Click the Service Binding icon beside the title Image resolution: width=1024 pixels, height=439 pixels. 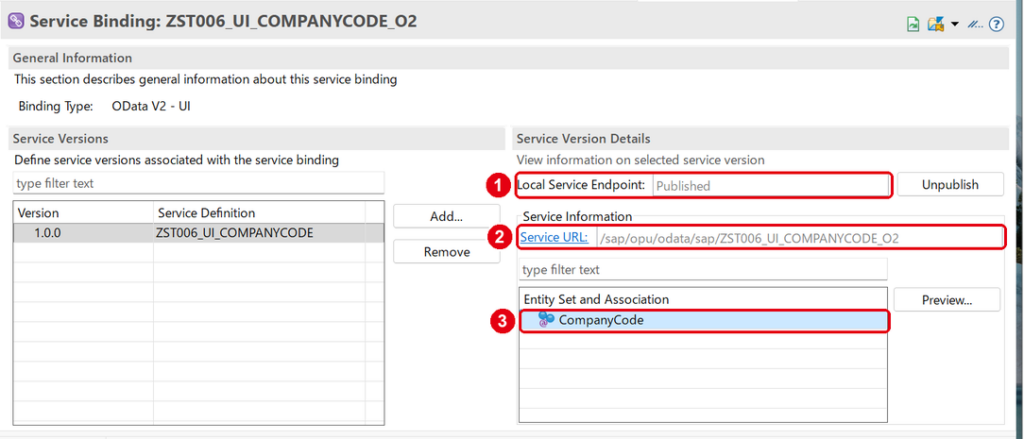point(16,22)
